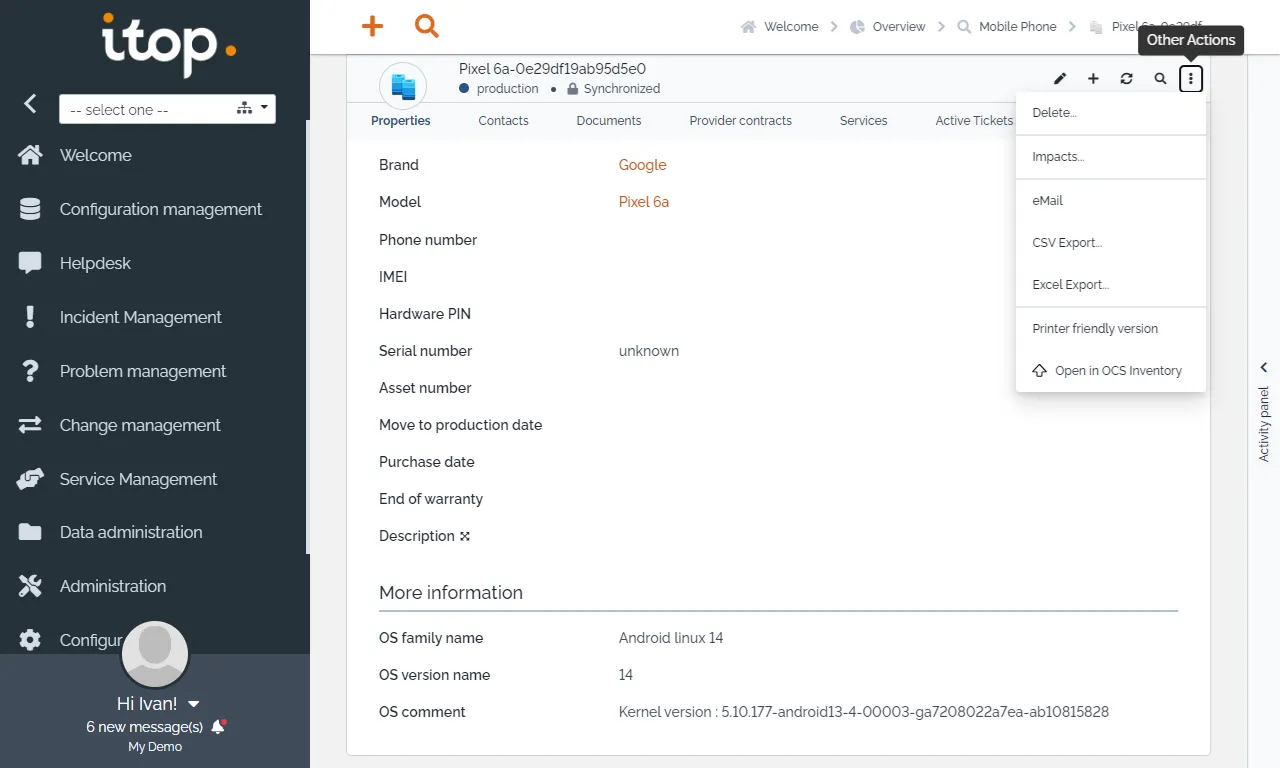Open the Incident Management menu label
Screen dimensions: 1280x768
[141, 317]
